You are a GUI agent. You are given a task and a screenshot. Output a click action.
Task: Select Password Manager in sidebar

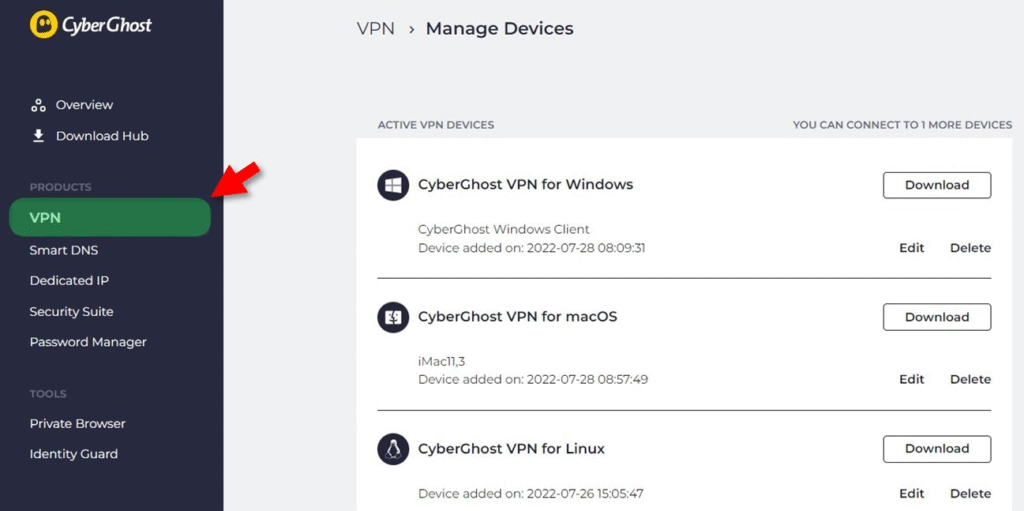88,342
